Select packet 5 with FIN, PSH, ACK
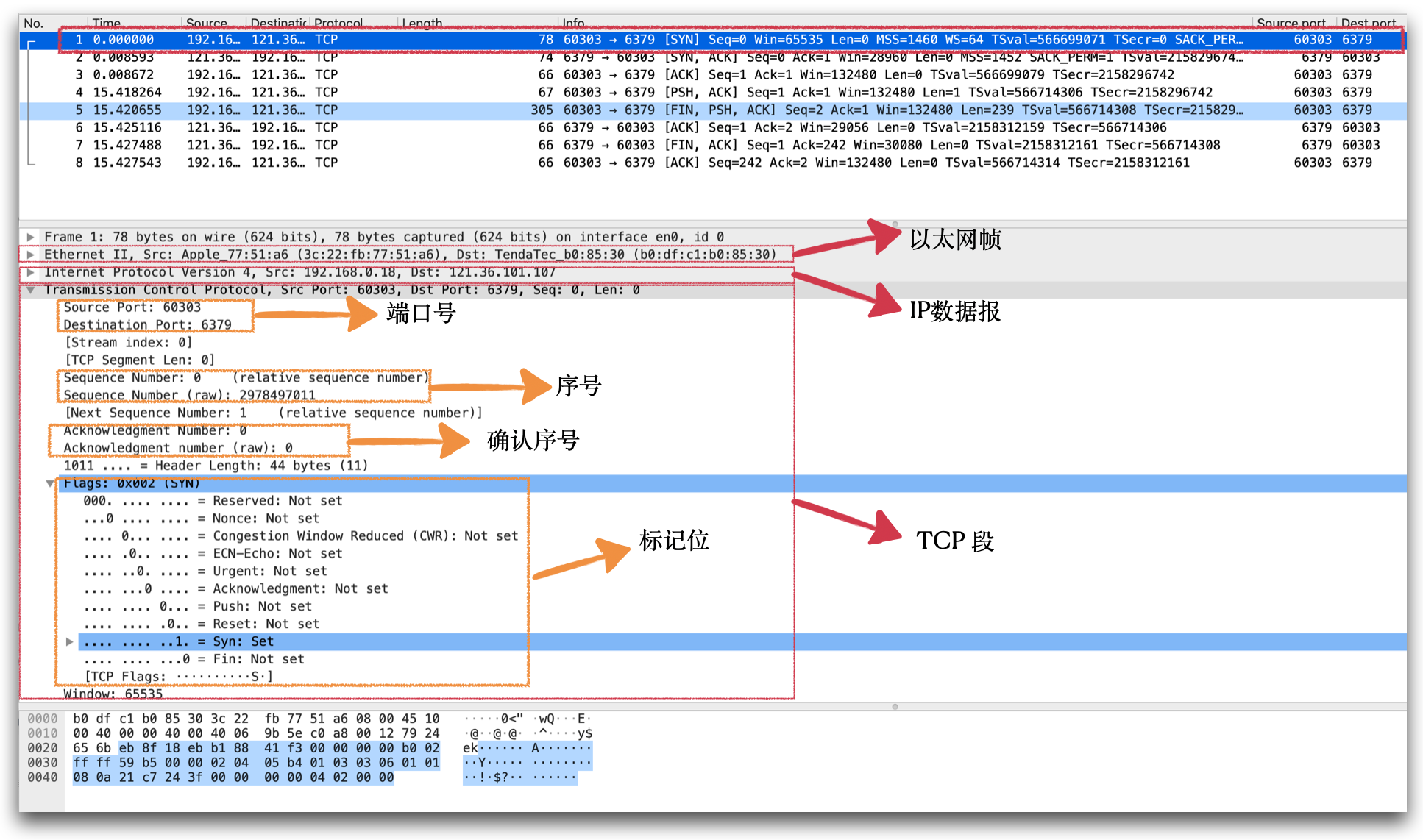 click(x=712, y=110)
